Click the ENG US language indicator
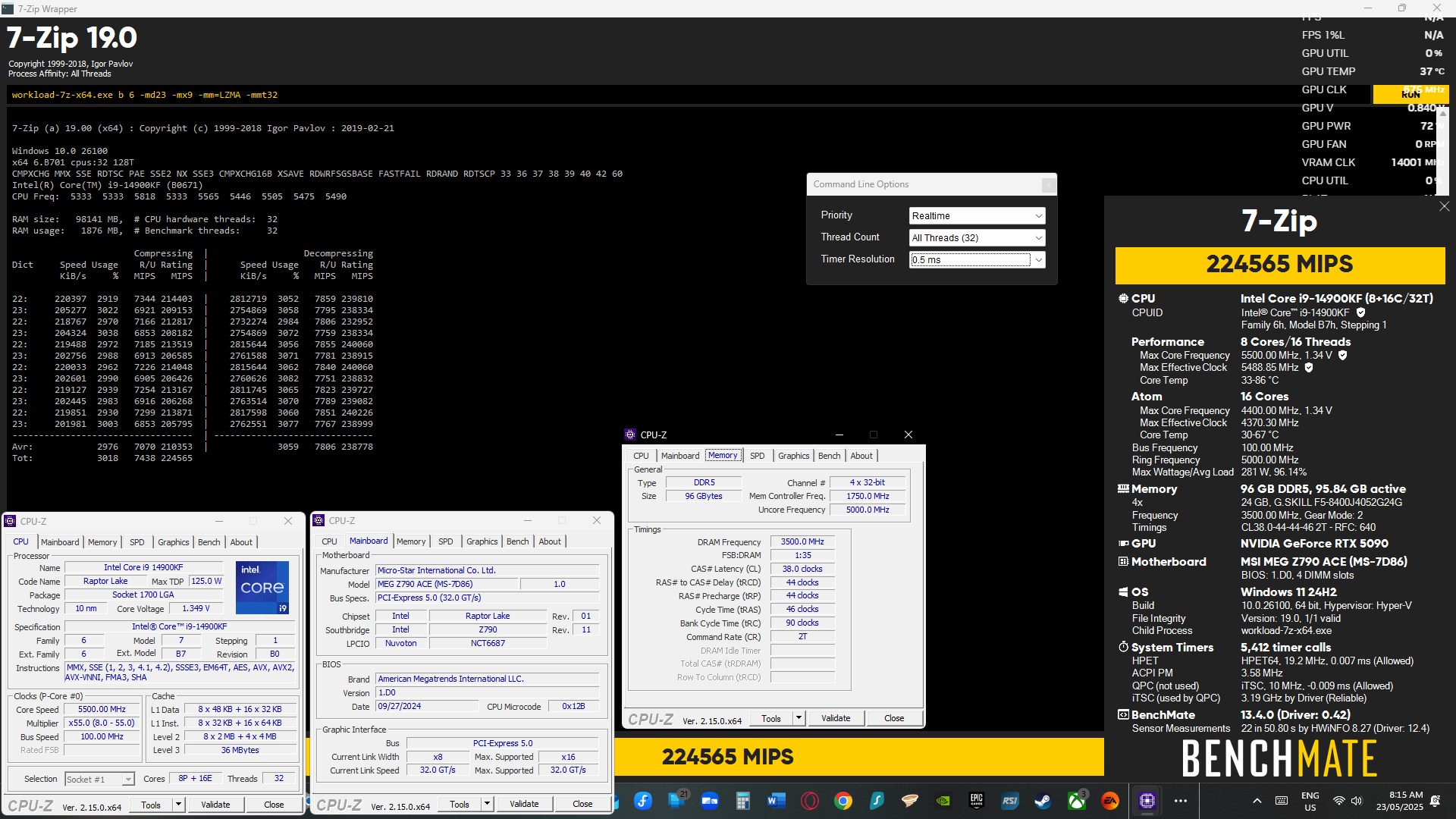The image size is (1456, 819). [x=1310, y=801]
